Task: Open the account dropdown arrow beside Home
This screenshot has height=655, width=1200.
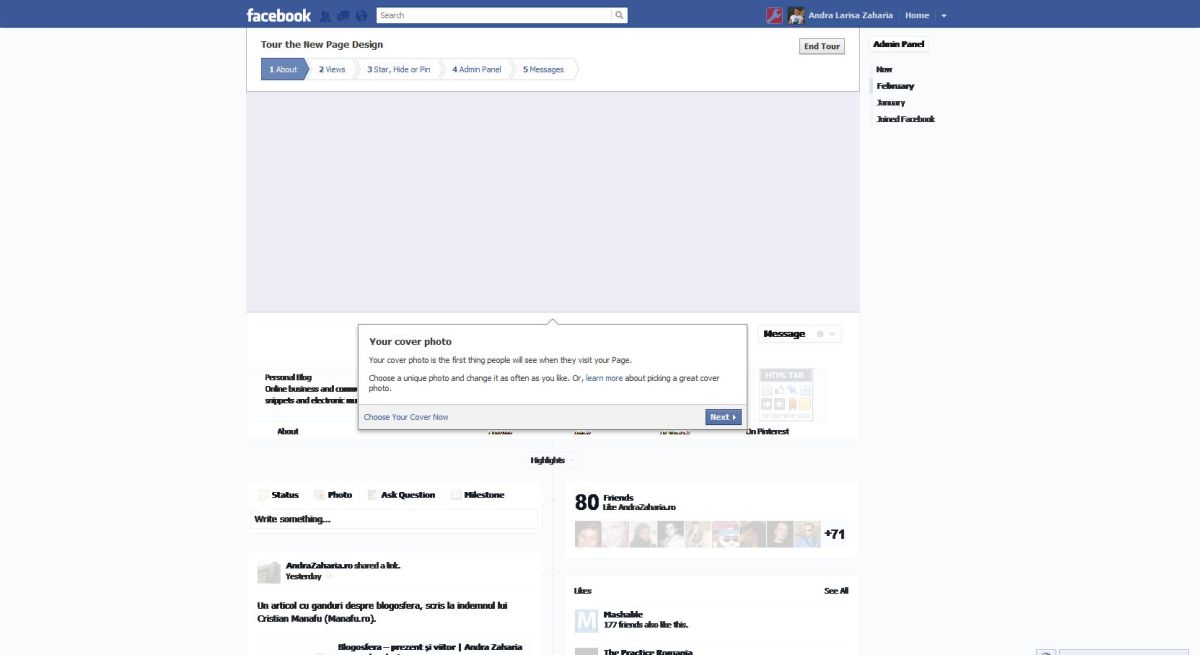Action: coord(944,16)
